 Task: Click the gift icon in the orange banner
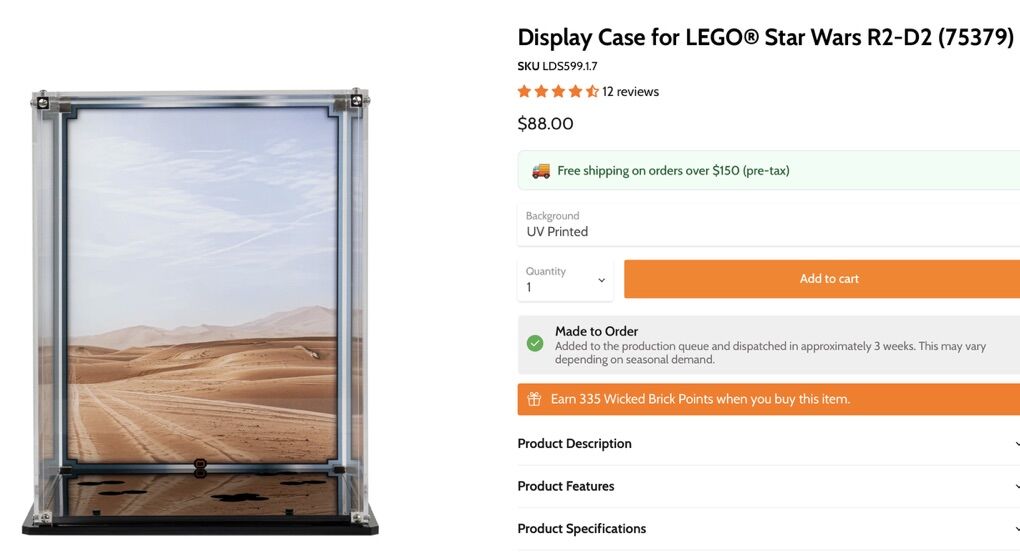click(534, 399)
